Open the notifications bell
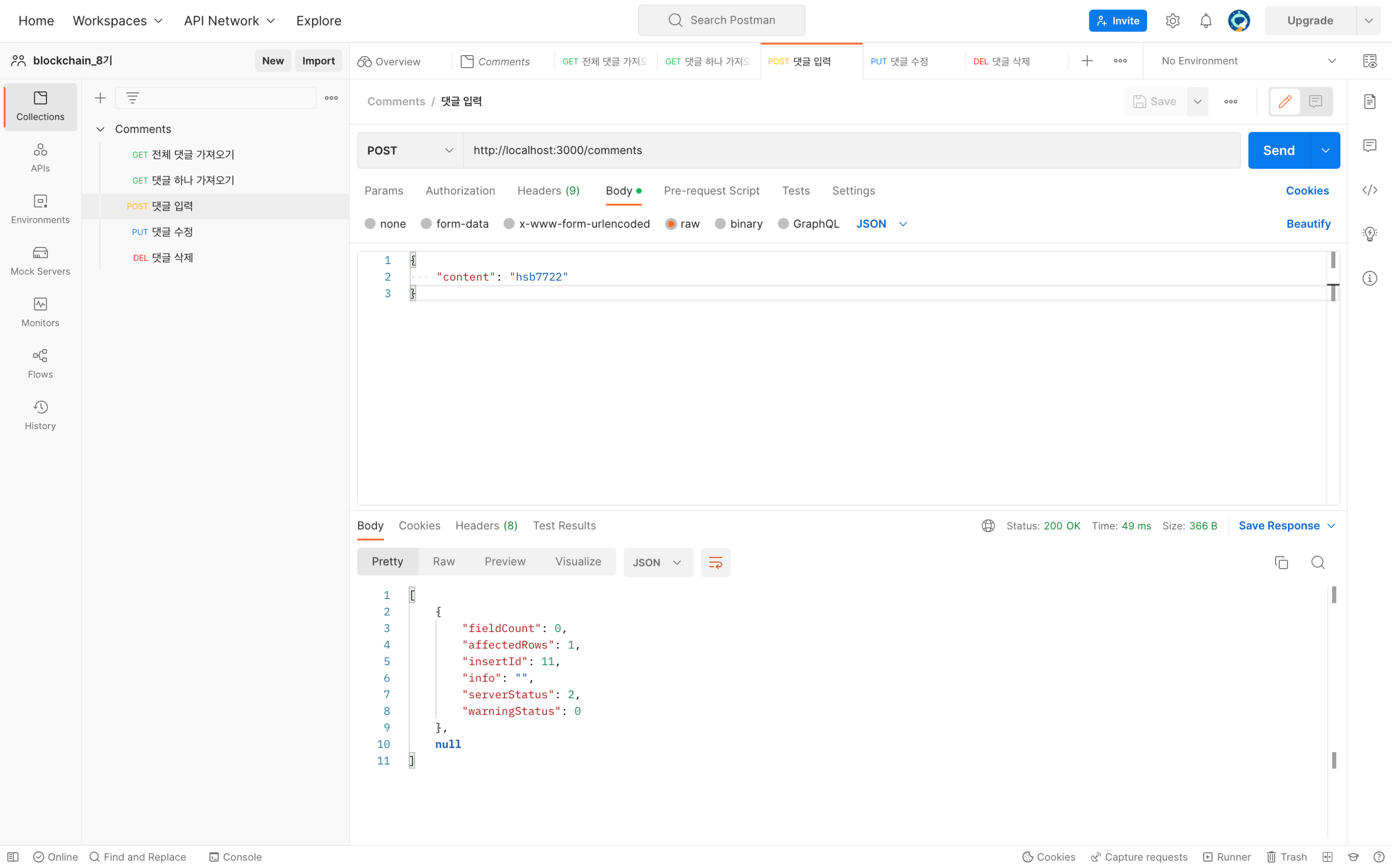This screenshot has width=1392, height=868. pos(1205,21)
